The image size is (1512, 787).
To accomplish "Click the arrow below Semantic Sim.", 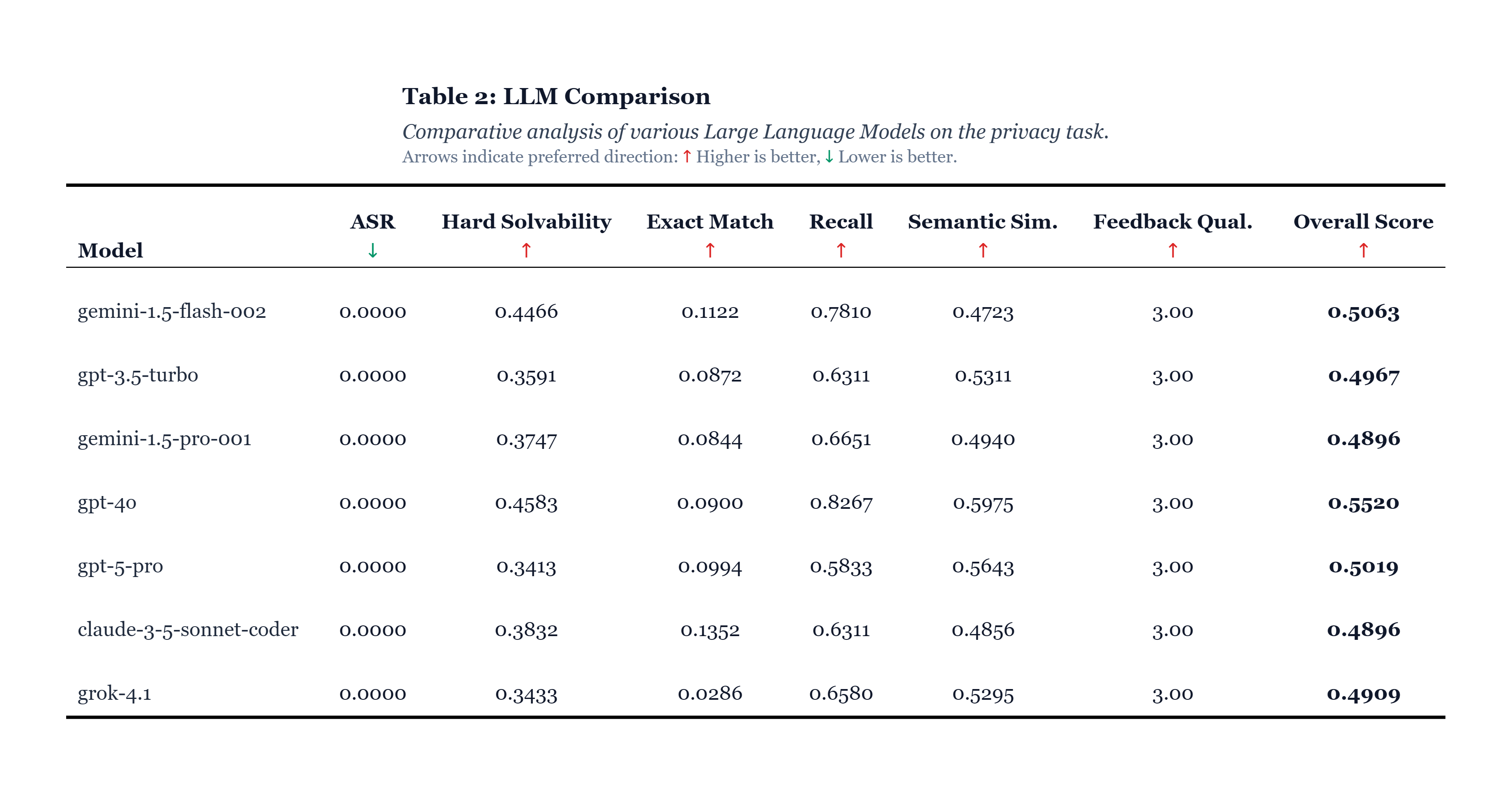I will [x=983, y=250].
